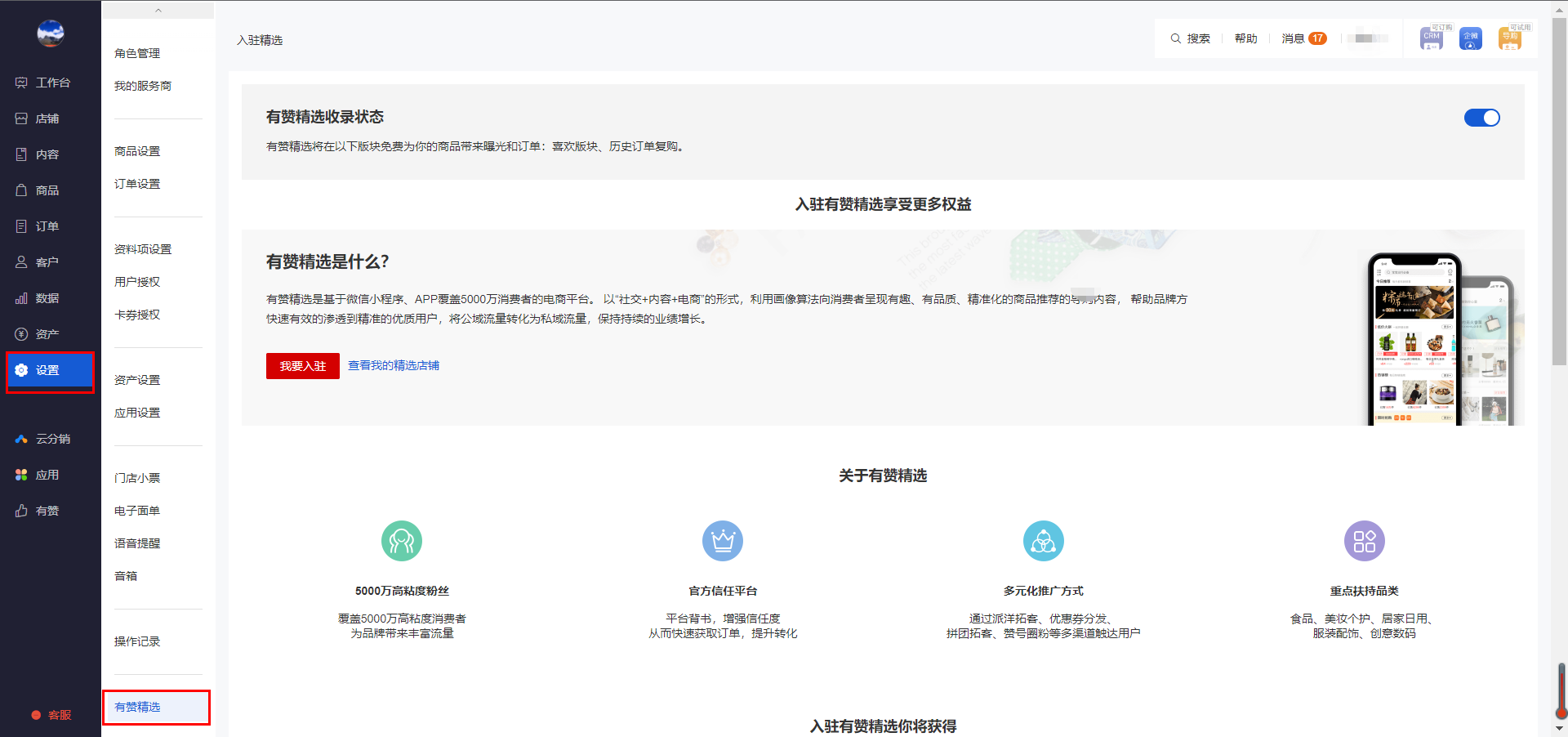This screenshot has height=737, width=1568.
Task: Click the shop avatar logo
Action: click(x=51, y=33)
